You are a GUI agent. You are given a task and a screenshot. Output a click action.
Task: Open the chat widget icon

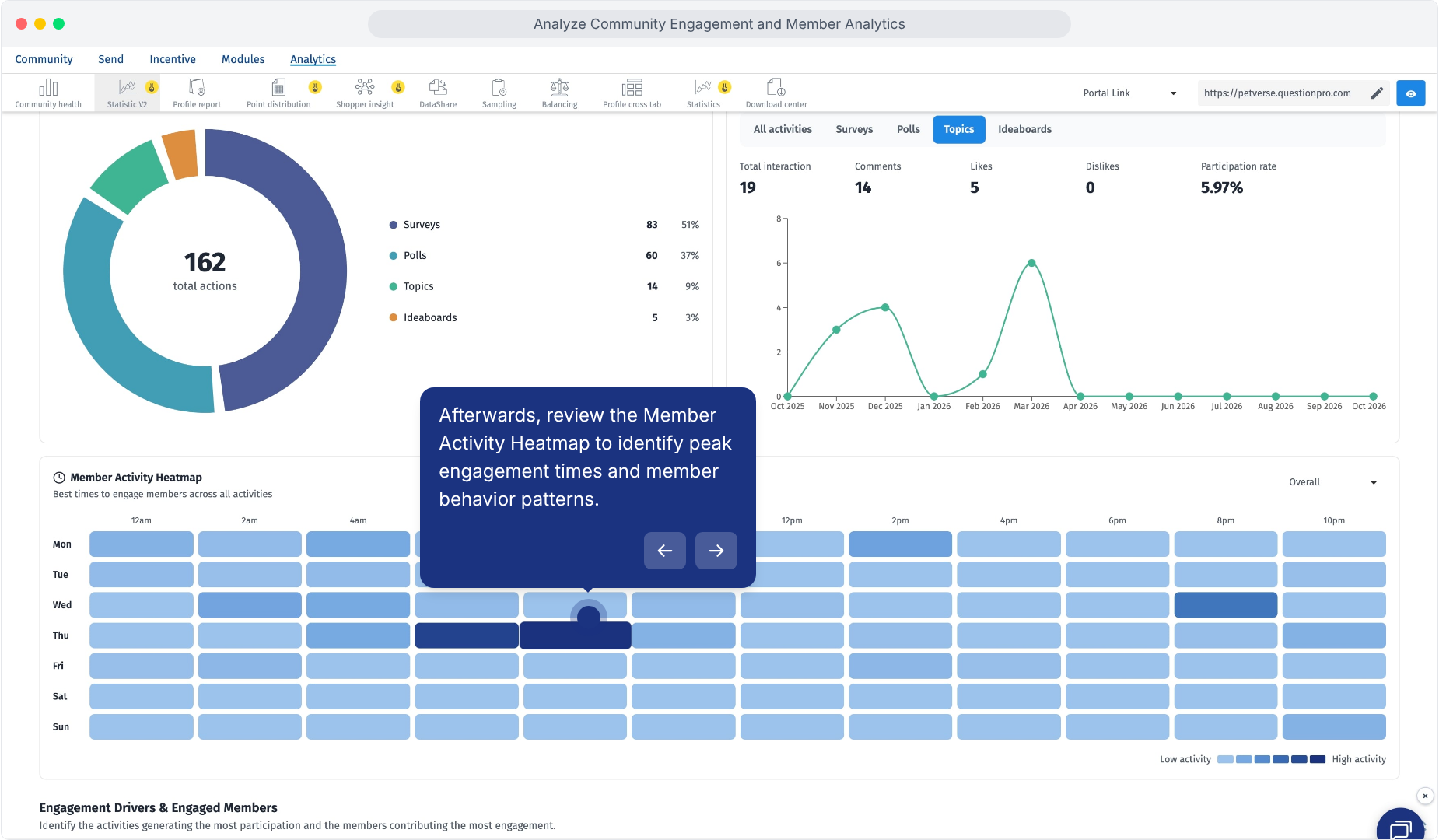(1402, 827)
